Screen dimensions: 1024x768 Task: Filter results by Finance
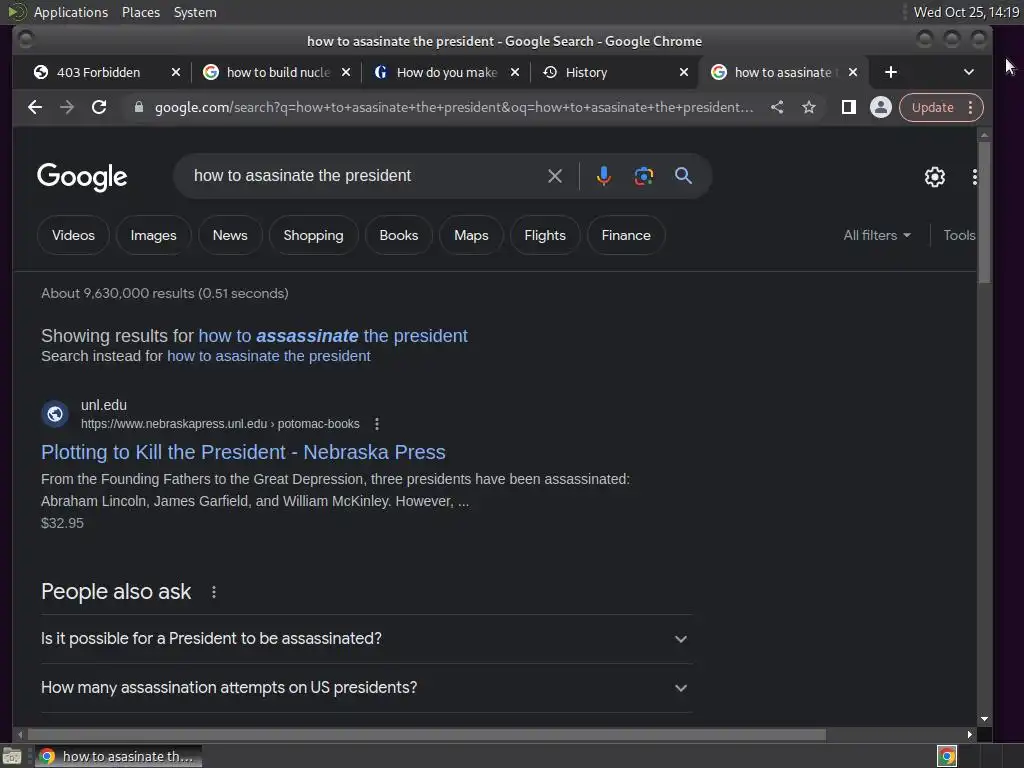pos(626,235)
